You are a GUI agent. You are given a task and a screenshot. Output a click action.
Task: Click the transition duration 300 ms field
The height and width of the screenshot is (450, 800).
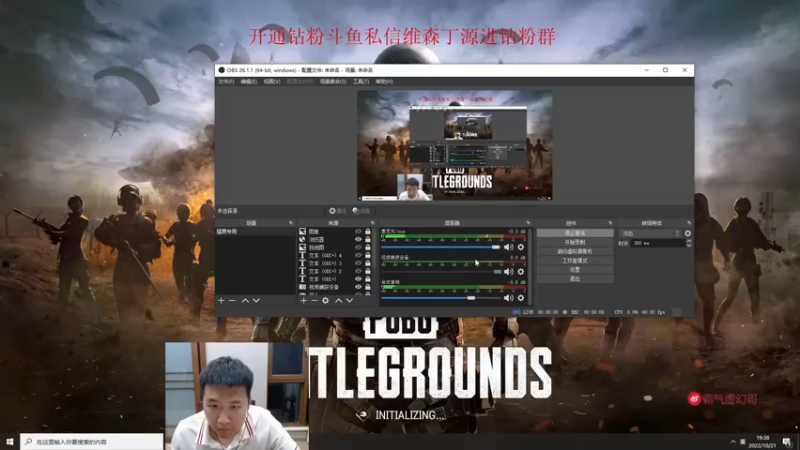coord(658,243)
